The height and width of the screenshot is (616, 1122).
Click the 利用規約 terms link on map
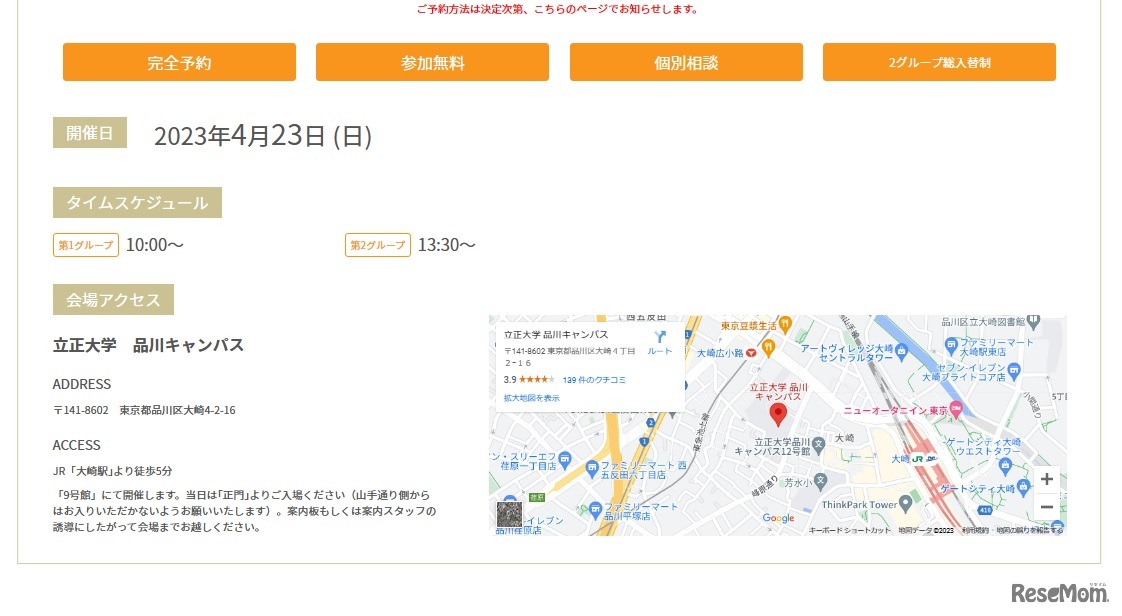click(975, 530)
